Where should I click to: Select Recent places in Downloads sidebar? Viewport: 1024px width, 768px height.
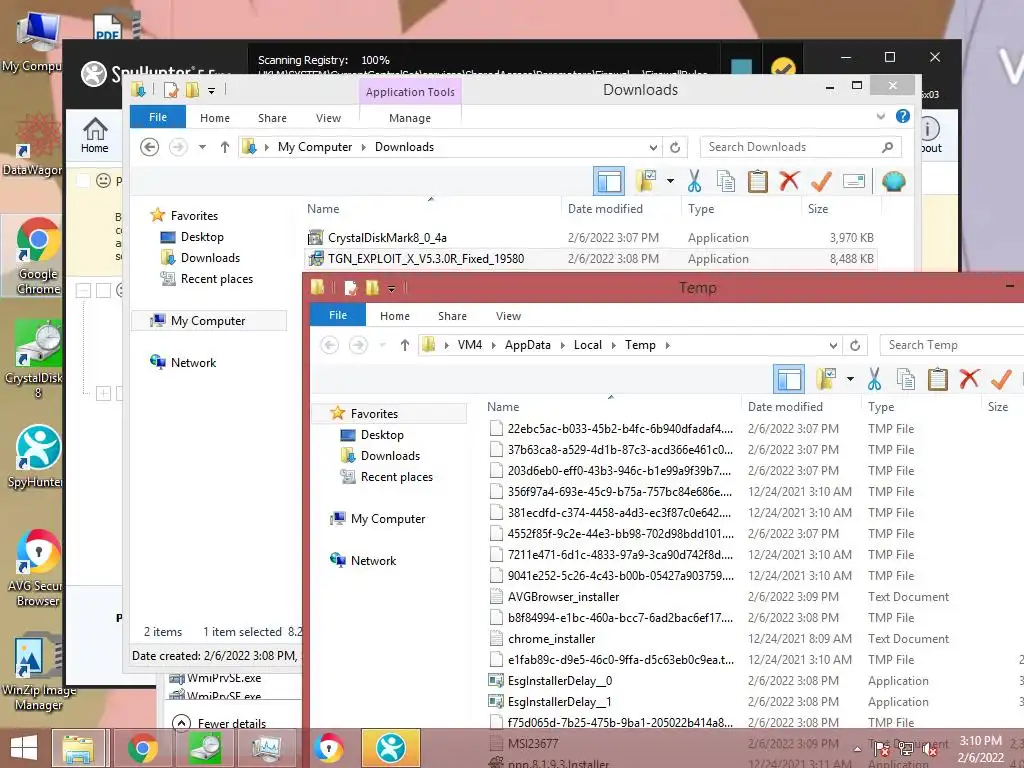[x=217, y=279]
